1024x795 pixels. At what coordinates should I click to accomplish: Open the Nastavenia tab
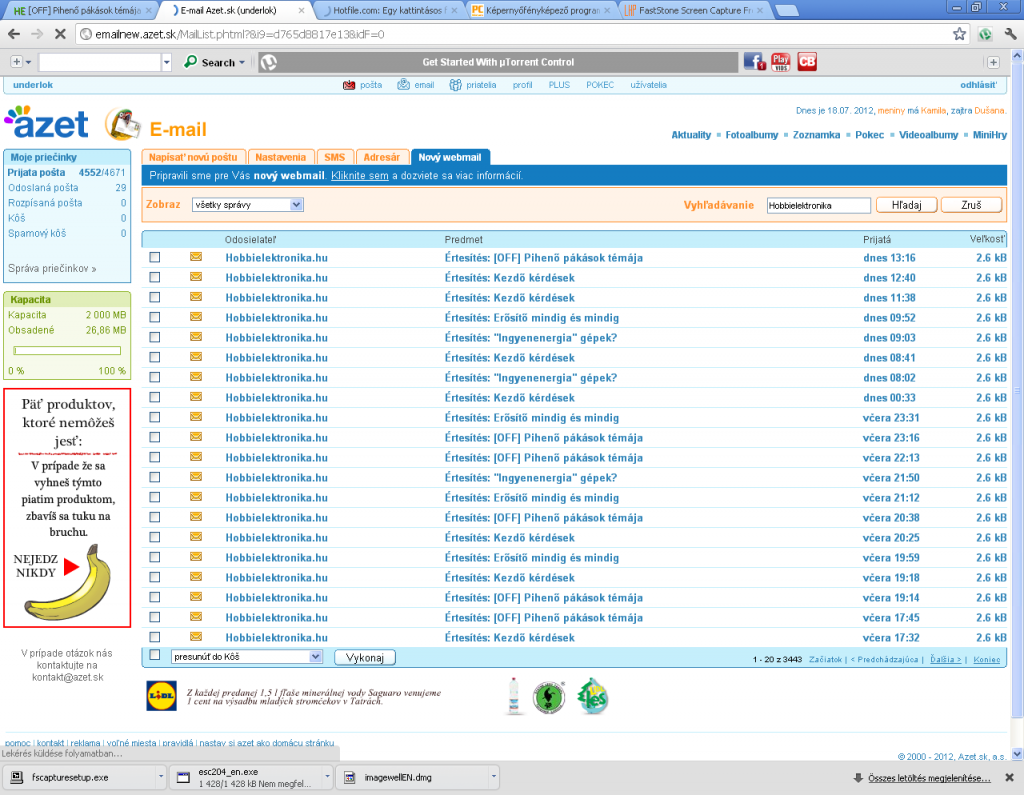(281, 157)
